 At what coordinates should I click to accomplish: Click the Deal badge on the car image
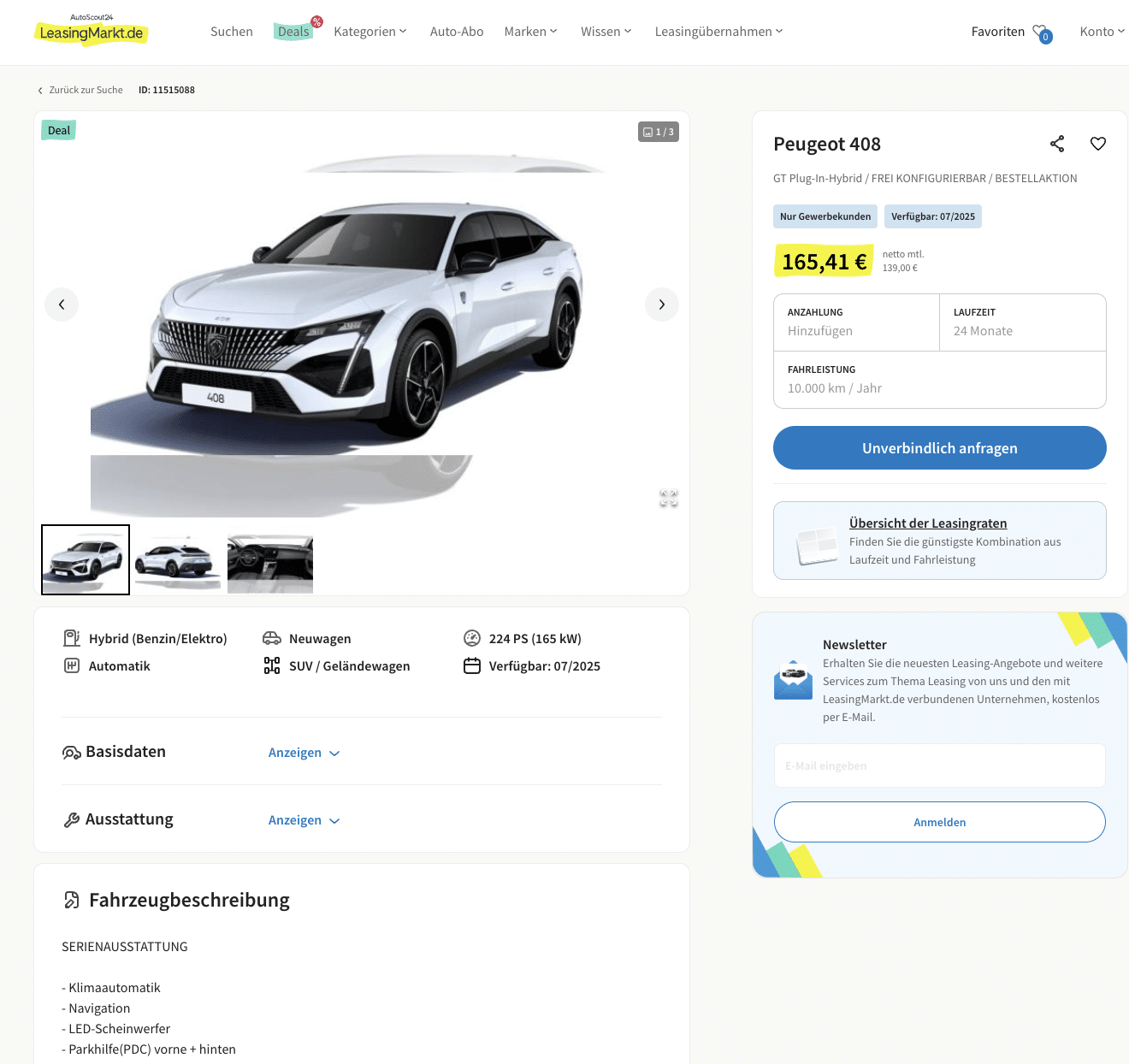click(x=59, y=130)
